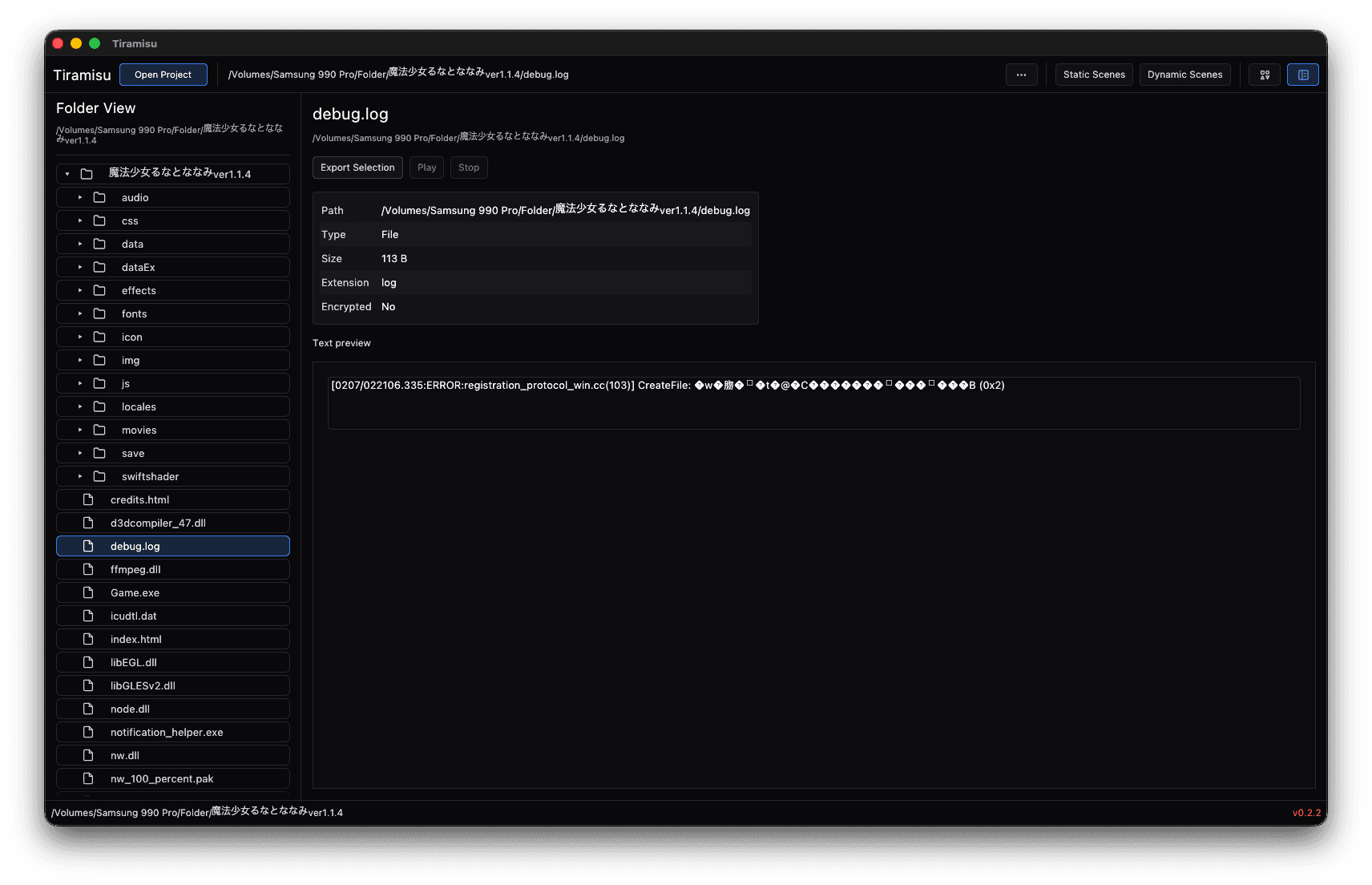
Task: Expand the fonts folder arrow
Action: tap(80, 313)
